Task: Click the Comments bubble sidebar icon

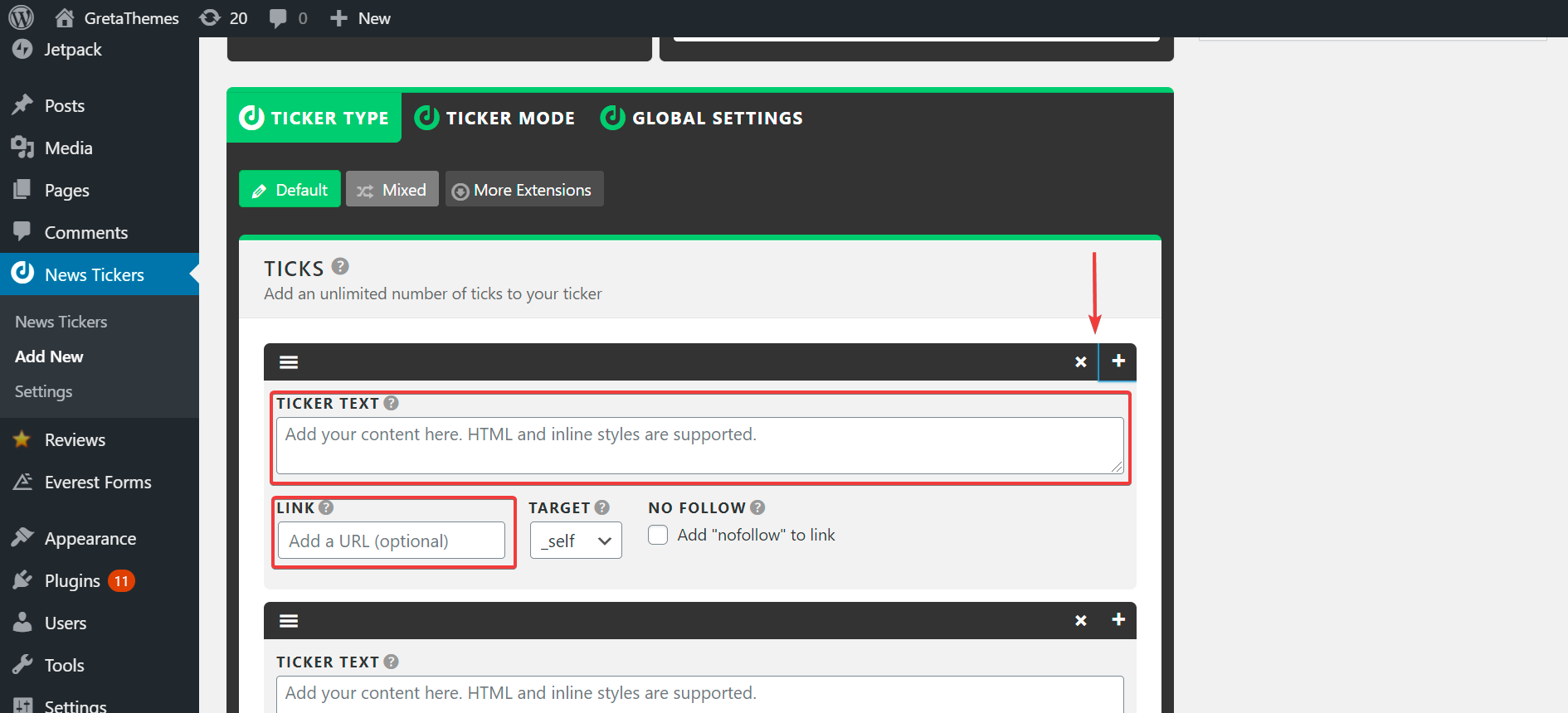Action: point(22,231)
